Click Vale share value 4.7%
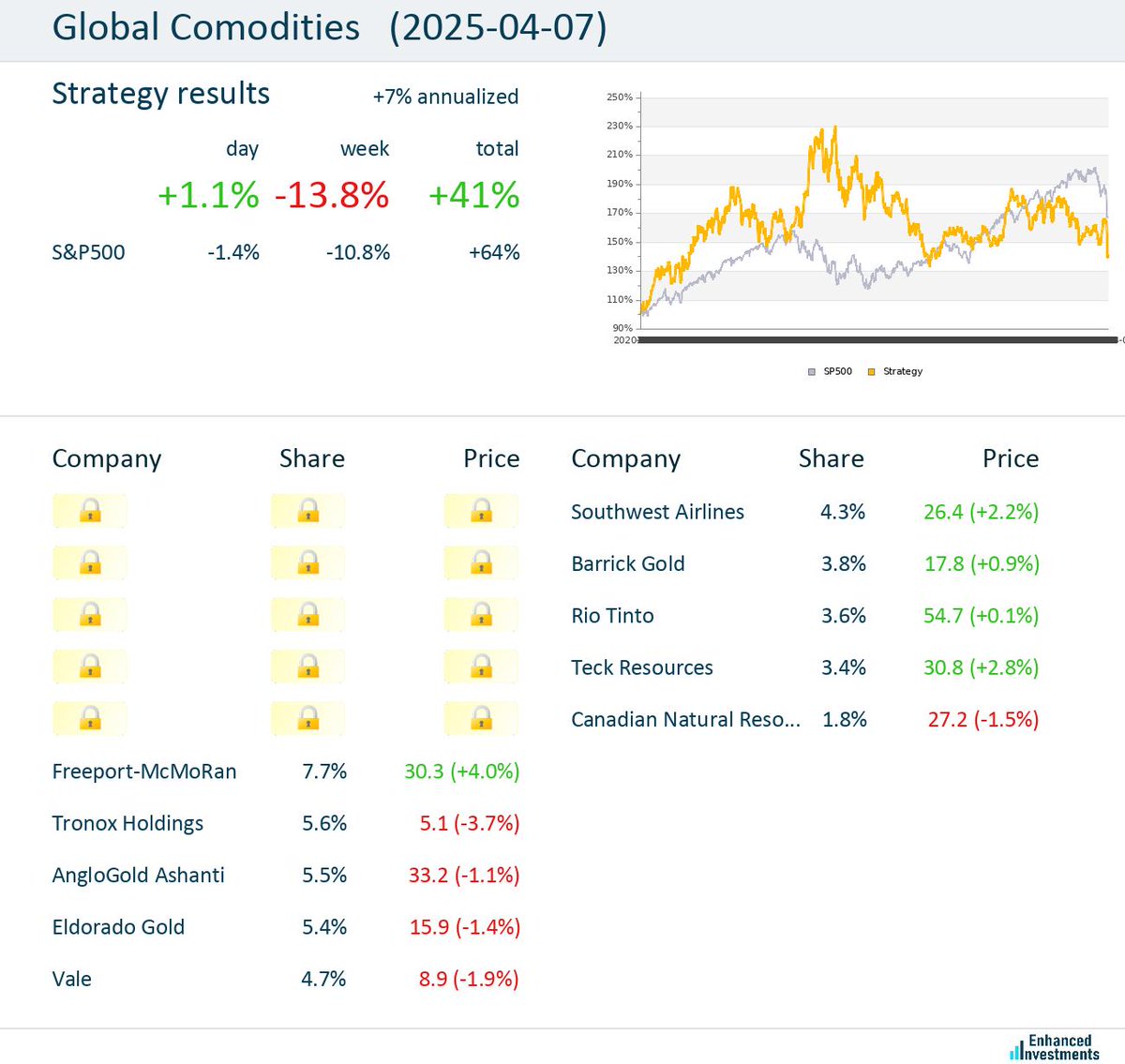 click(323, 979)
